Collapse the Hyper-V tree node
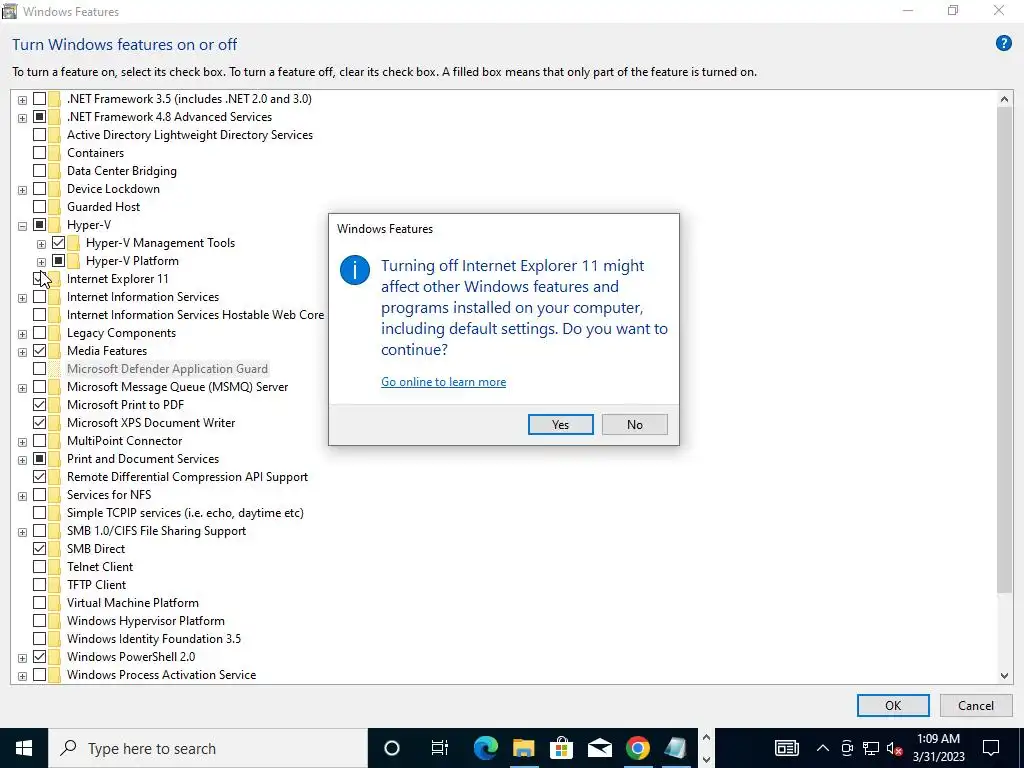The height and width of the screenshot is (768, 1024). click(x=22, y=226)
